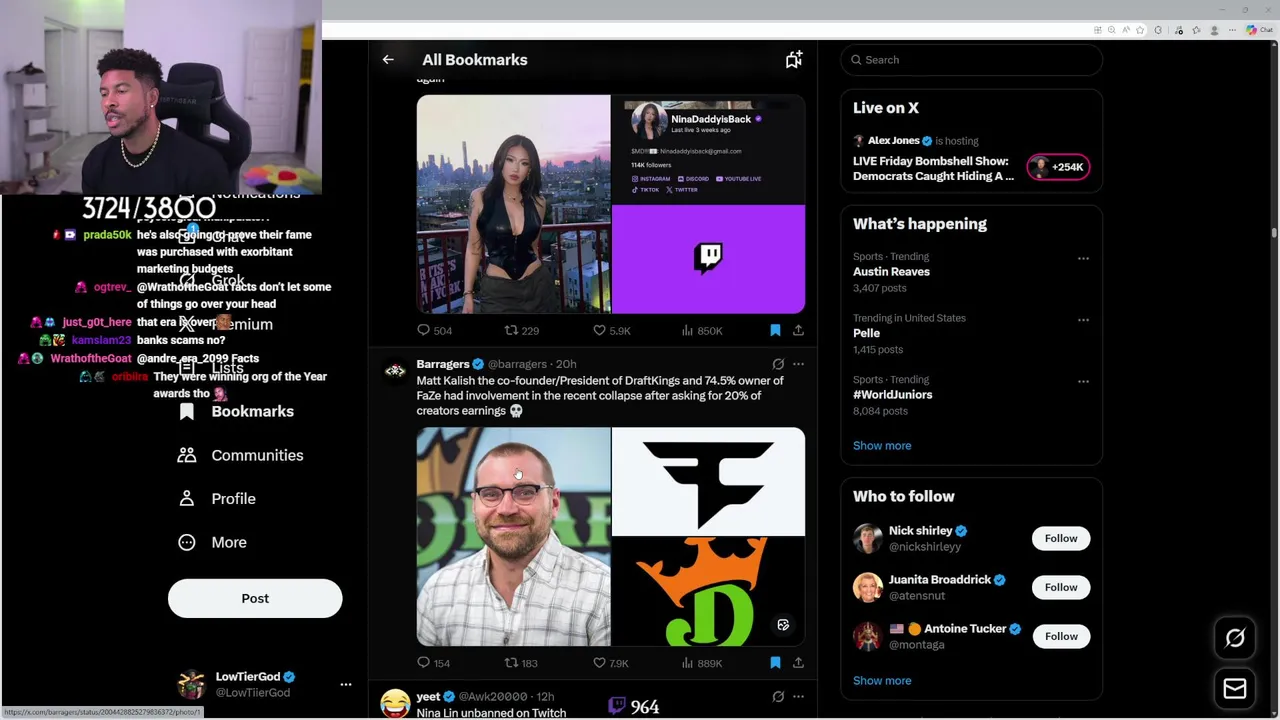View analytics showing 850K views
The width and height of the screenshot is (1280, 720).
[701, 330]
